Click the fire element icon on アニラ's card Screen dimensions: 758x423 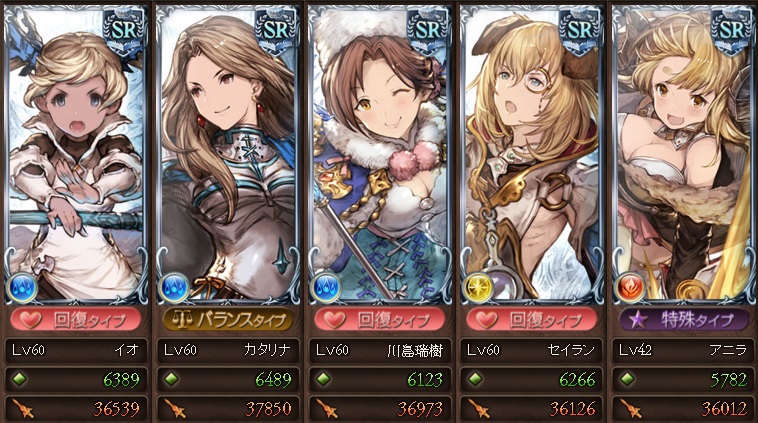(629, 288)
